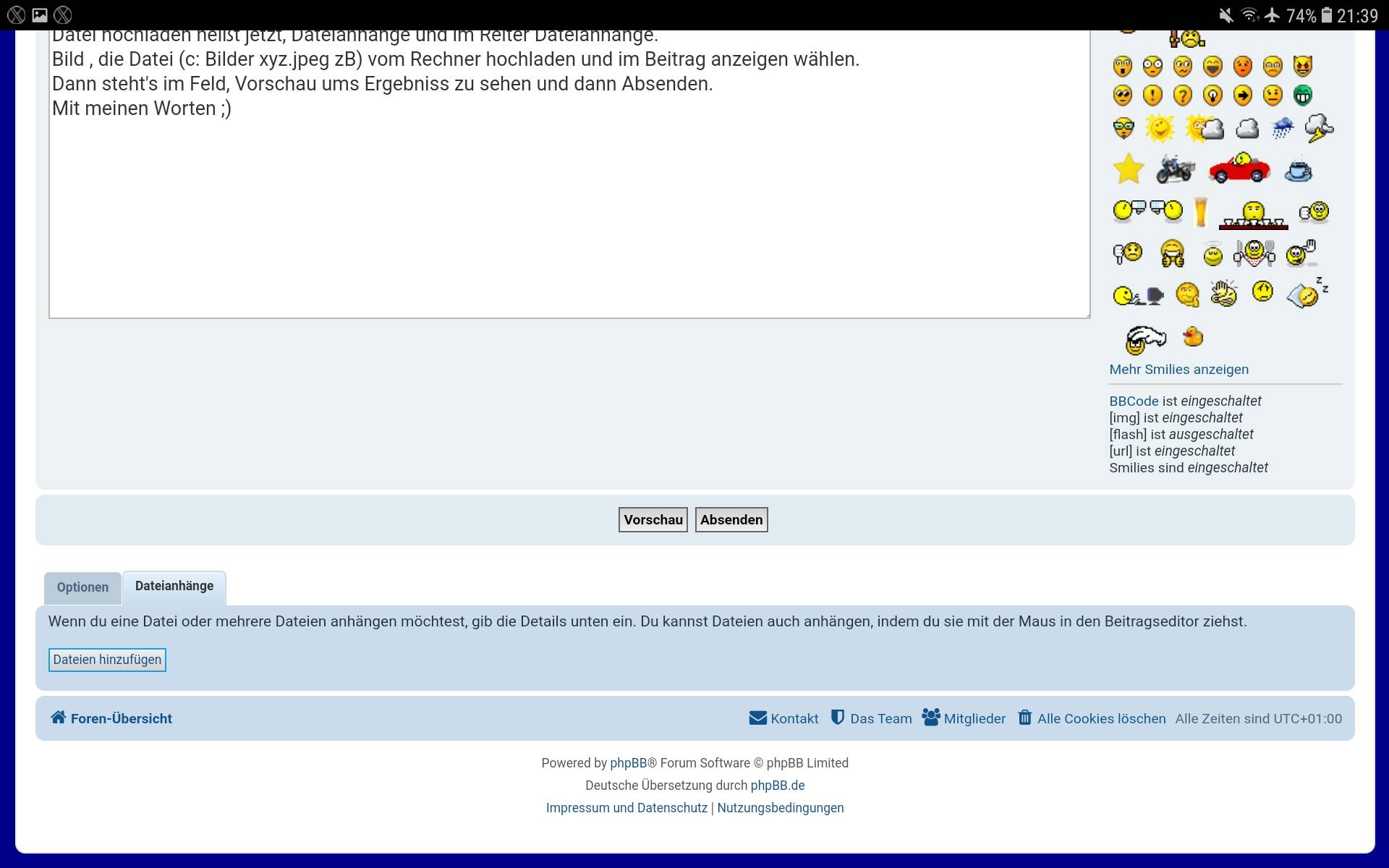The height and width of the screenshot is (868, 1389).
Task: Click inside the post message text area
Action: [569, 217]
